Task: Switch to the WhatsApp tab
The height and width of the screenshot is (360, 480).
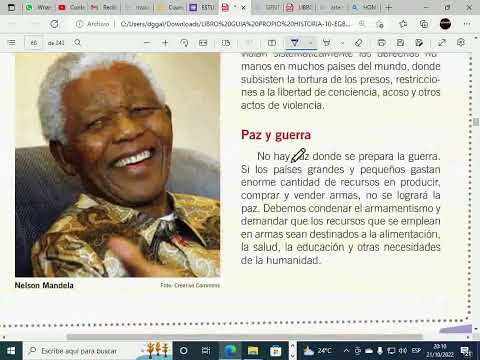Action: pyautogui.click(x=38, y=7)
